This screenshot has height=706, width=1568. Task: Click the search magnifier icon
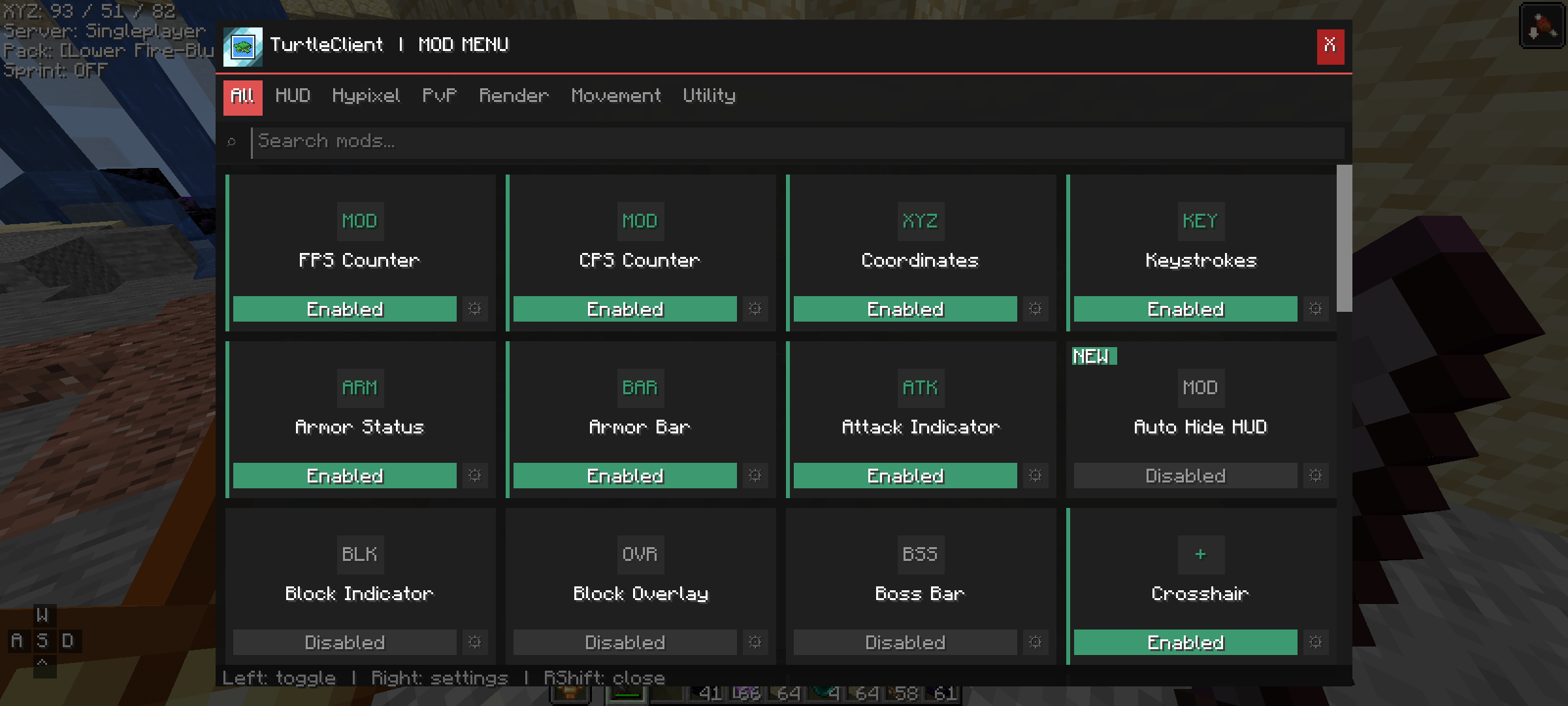click(231, 141)
